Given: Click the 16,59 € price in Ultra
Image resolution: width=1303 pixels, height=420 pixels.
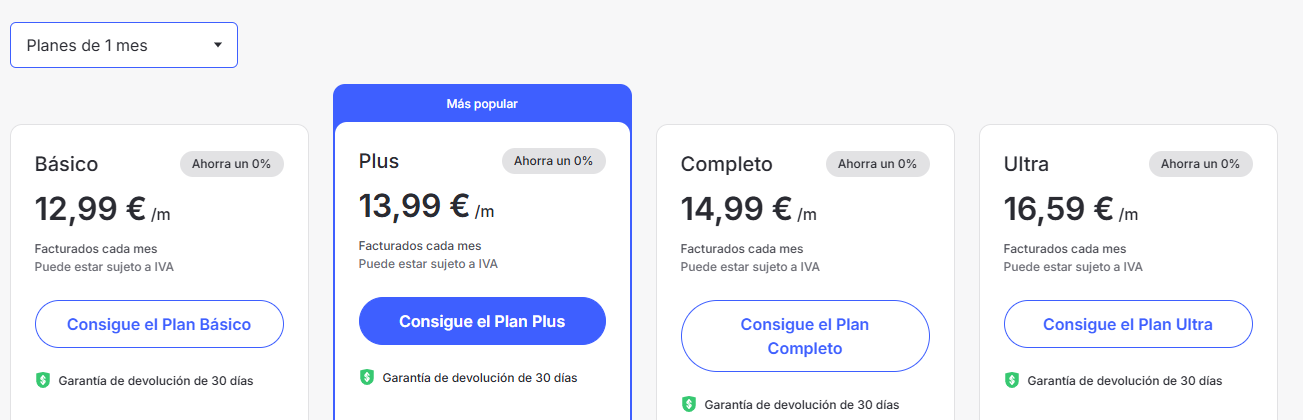Looking at the screenshot, I should [x=1059, y=209].
